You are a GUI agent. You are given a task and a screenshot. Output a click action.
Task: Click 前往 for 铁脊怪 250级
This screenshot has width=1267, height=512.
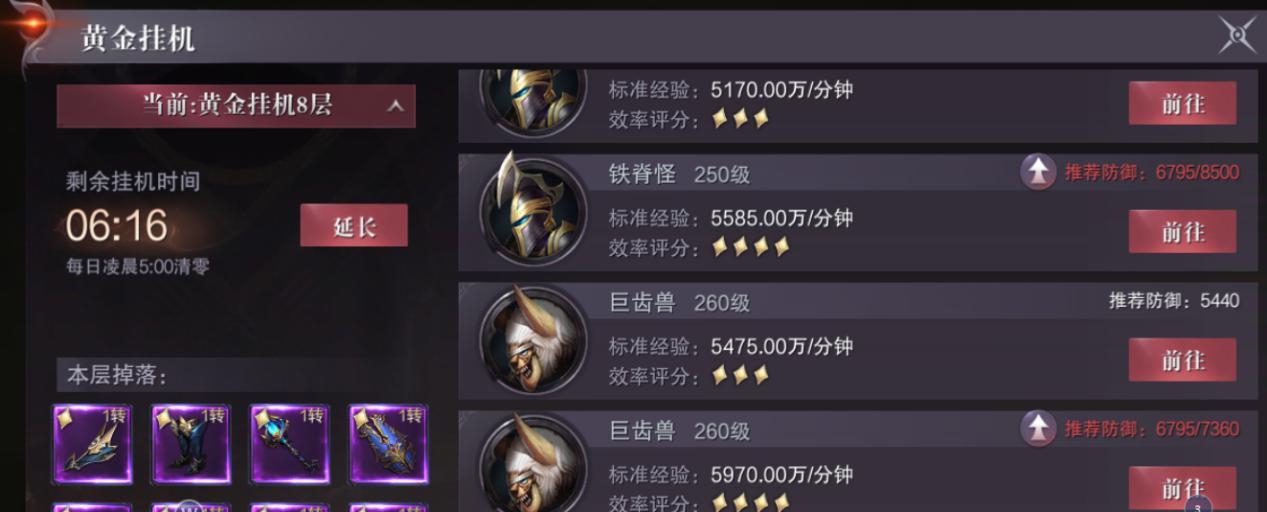1182,232
